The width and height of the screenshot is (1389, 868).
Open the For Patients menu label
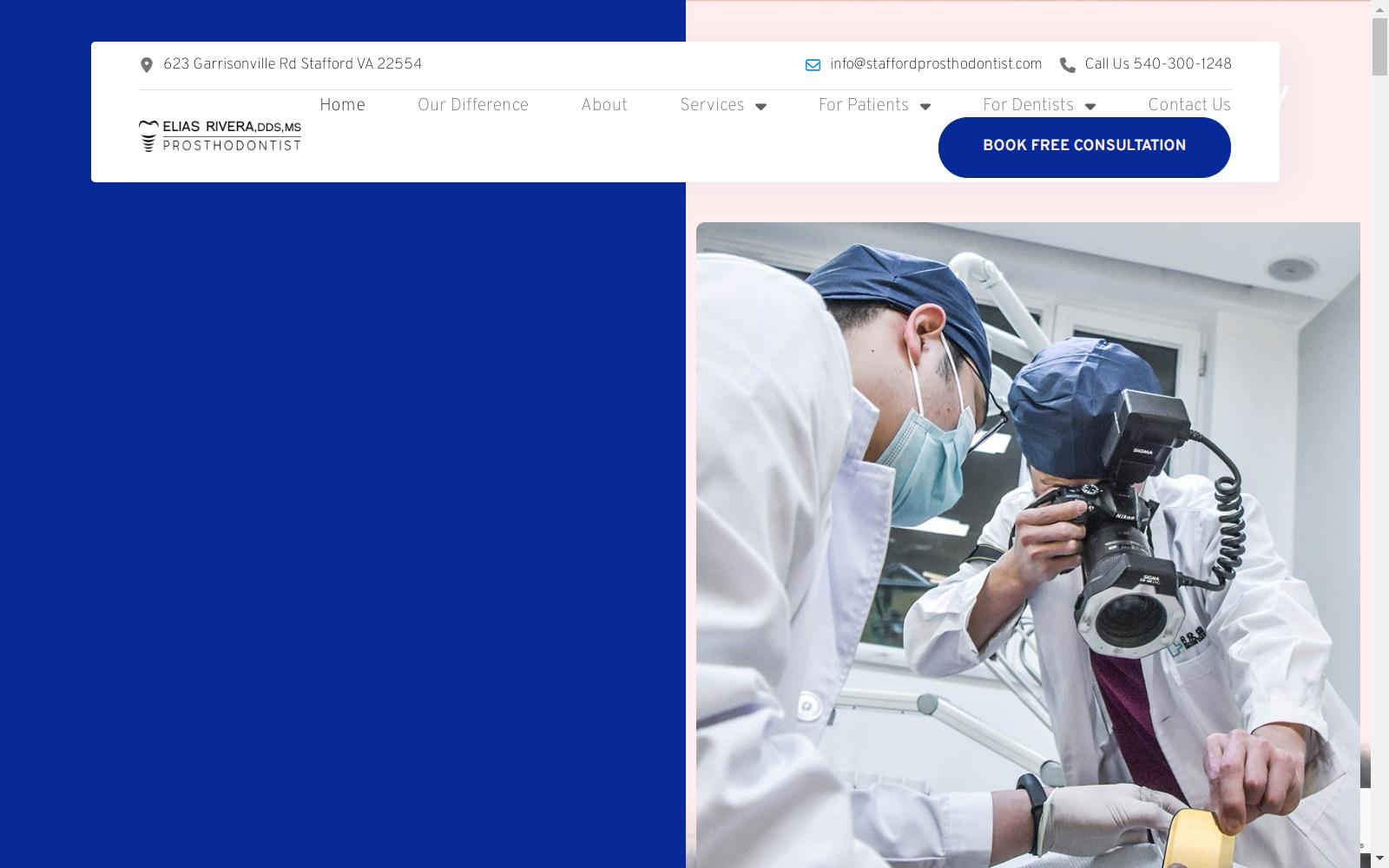(864, 105)
